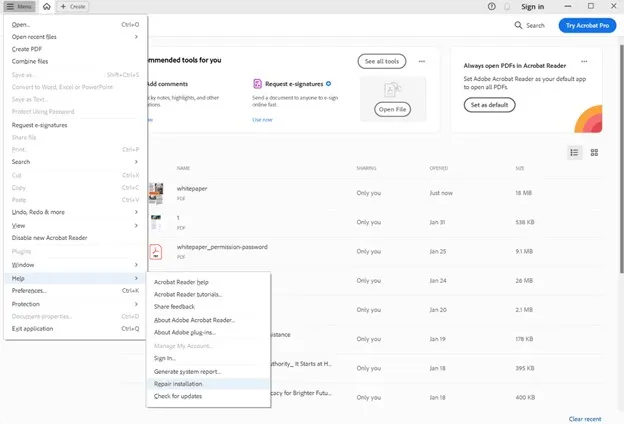Expand the Search submenu
The height and width of the screenshot is (424, 624).
pos(75,162)
